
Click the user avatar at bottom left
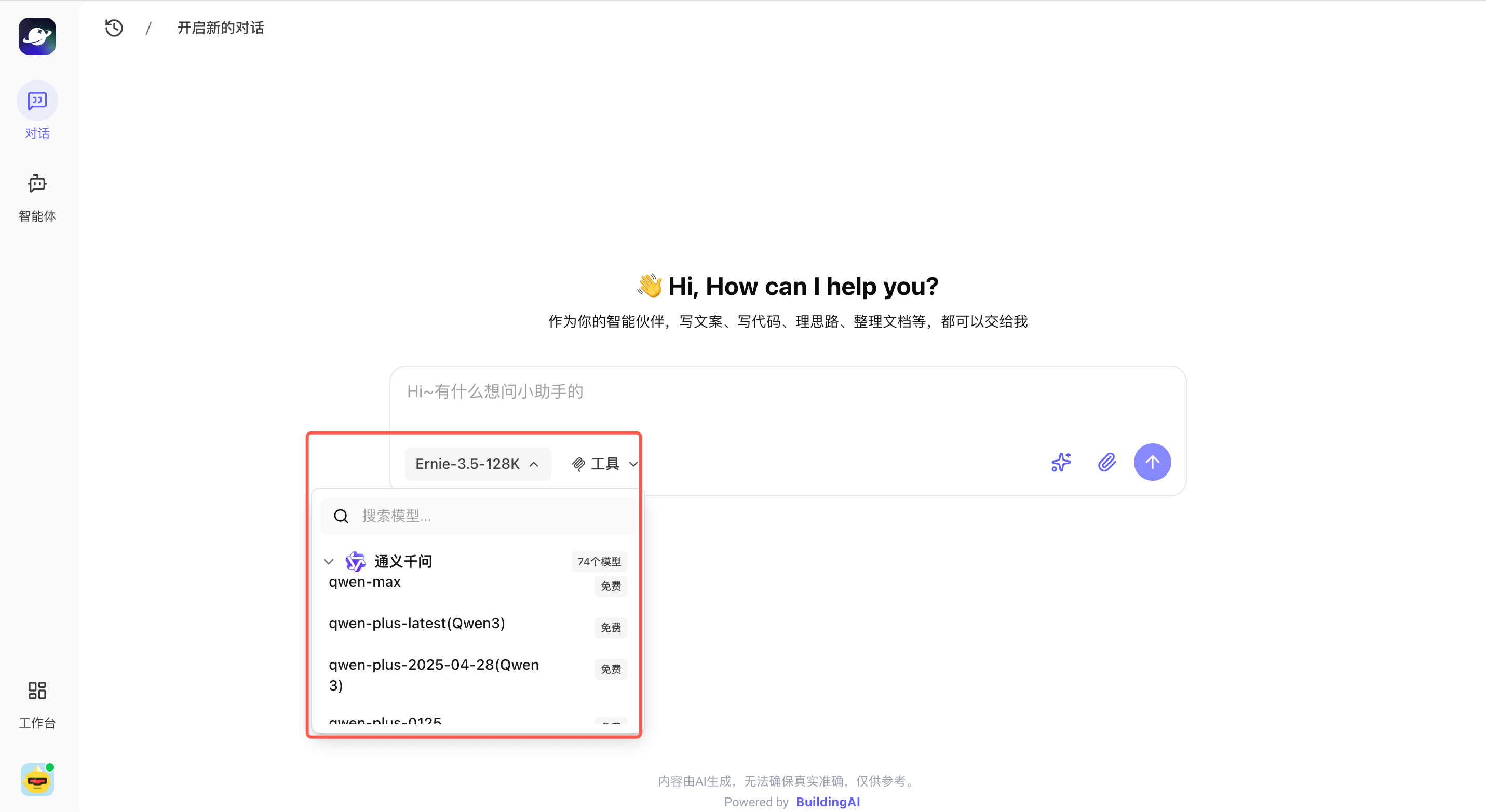(37, 780)
